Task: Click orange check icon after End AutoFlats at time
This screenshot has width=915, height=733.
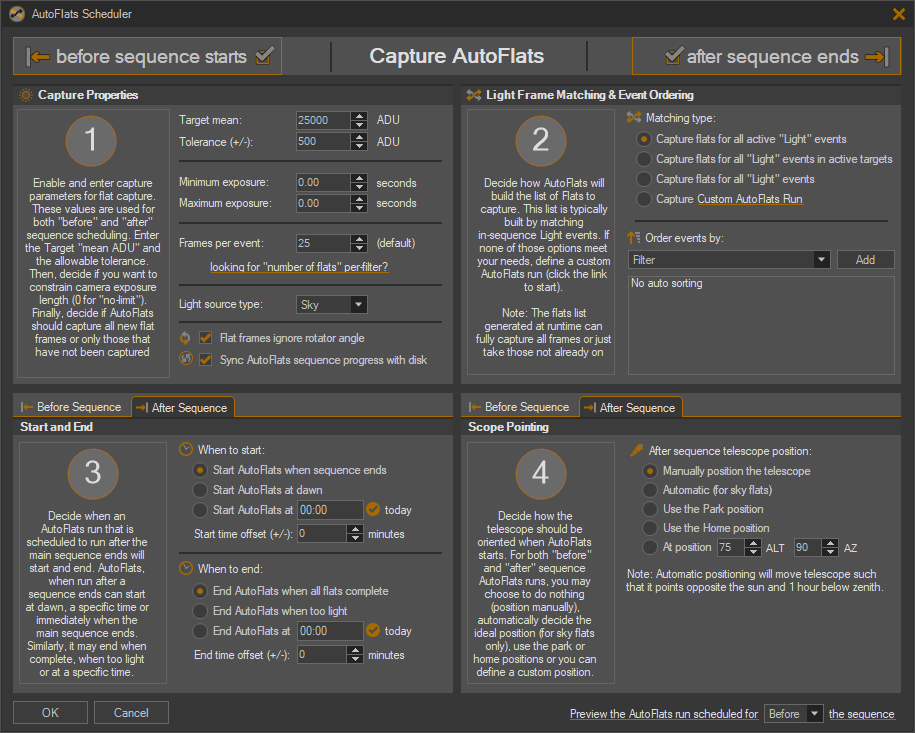Action: (x=373, y=630)
